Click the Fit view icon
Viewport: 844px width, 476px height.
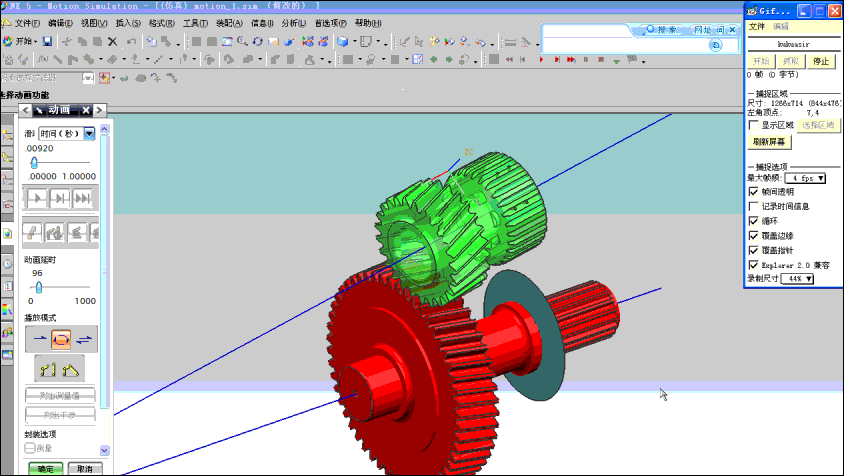[x=227, y=41]
